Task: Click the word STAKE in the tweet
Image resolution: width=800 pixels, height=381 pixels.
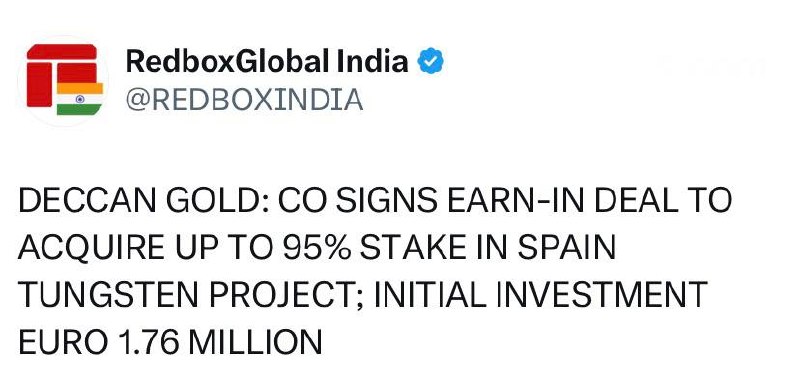Action: point(411,248)
